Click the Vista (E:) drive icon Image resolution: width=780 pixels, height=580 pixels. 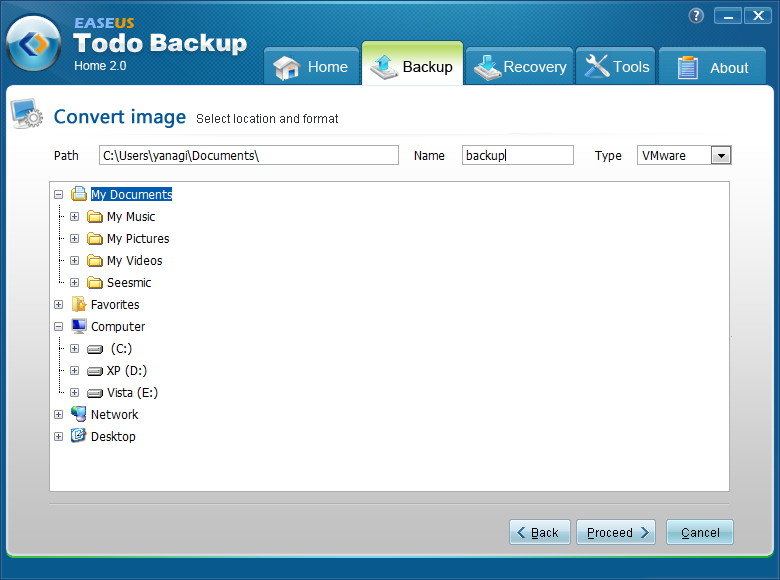pyautogui.click(x=95, y=393)
